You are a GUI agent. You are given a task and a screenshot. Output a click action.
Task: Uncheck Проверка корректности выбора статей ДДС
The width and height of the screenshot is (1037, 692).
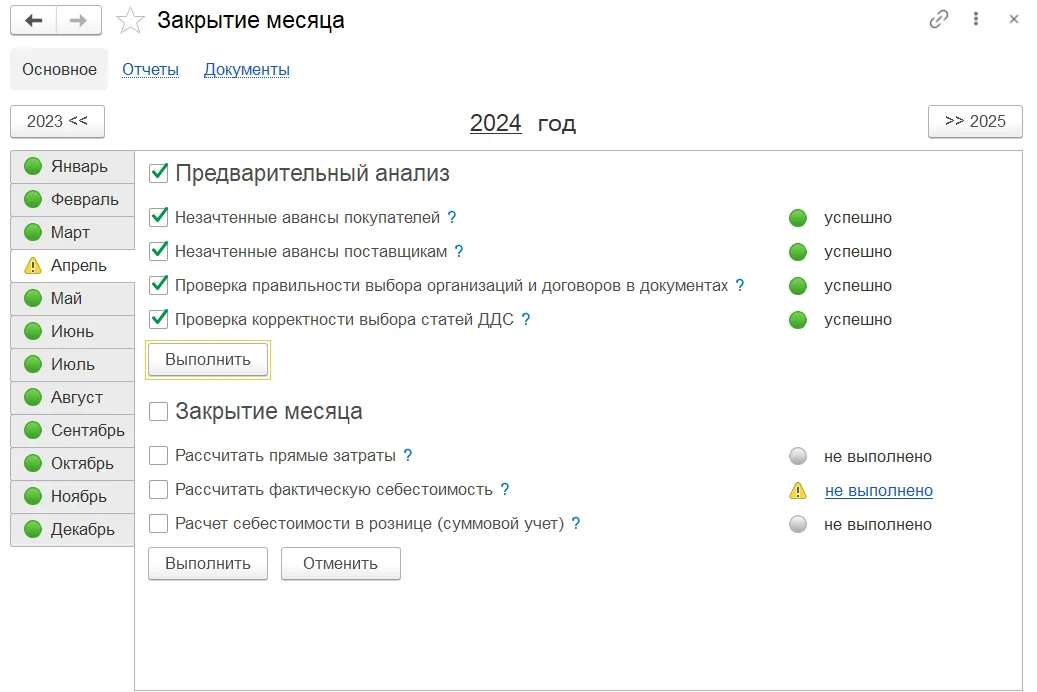coord(159,319)
